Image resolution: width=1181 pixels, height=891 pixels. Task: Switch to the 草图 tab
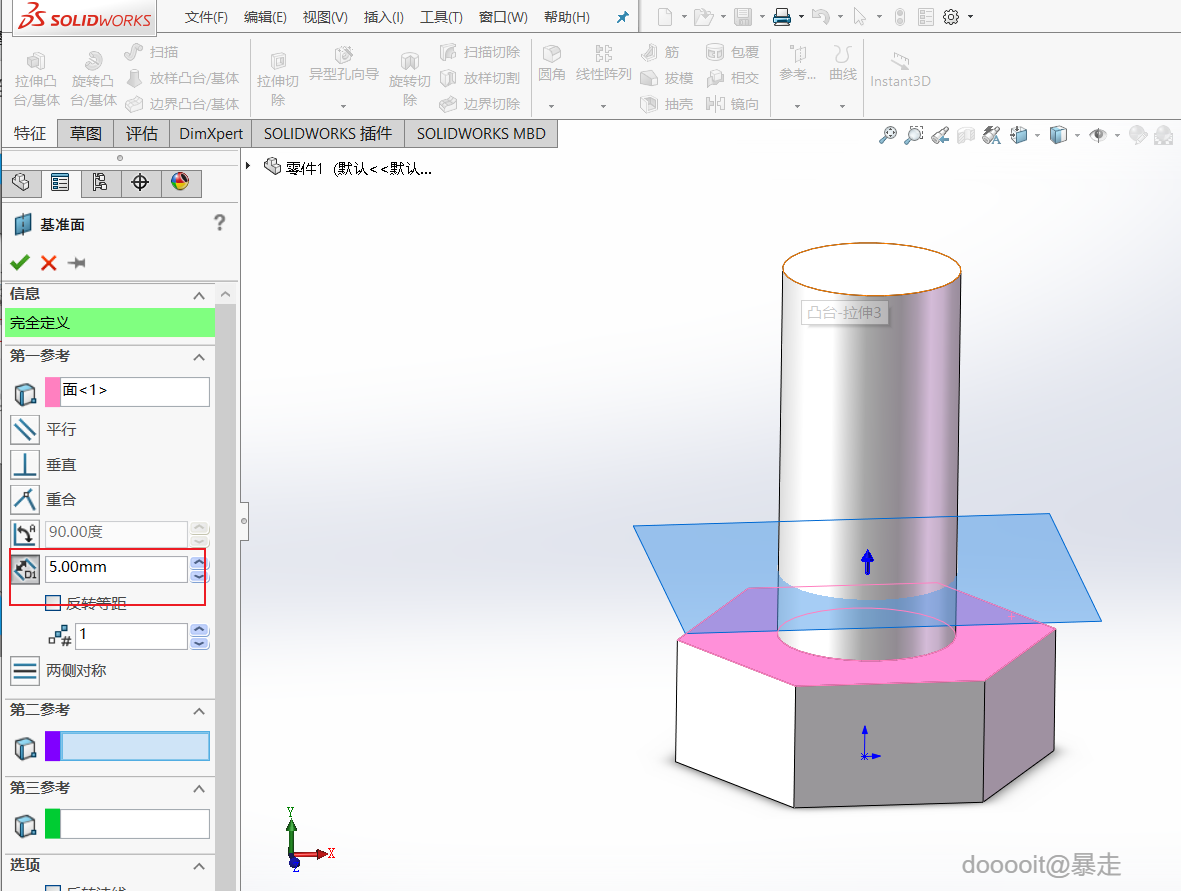click(x=86, y=133)
